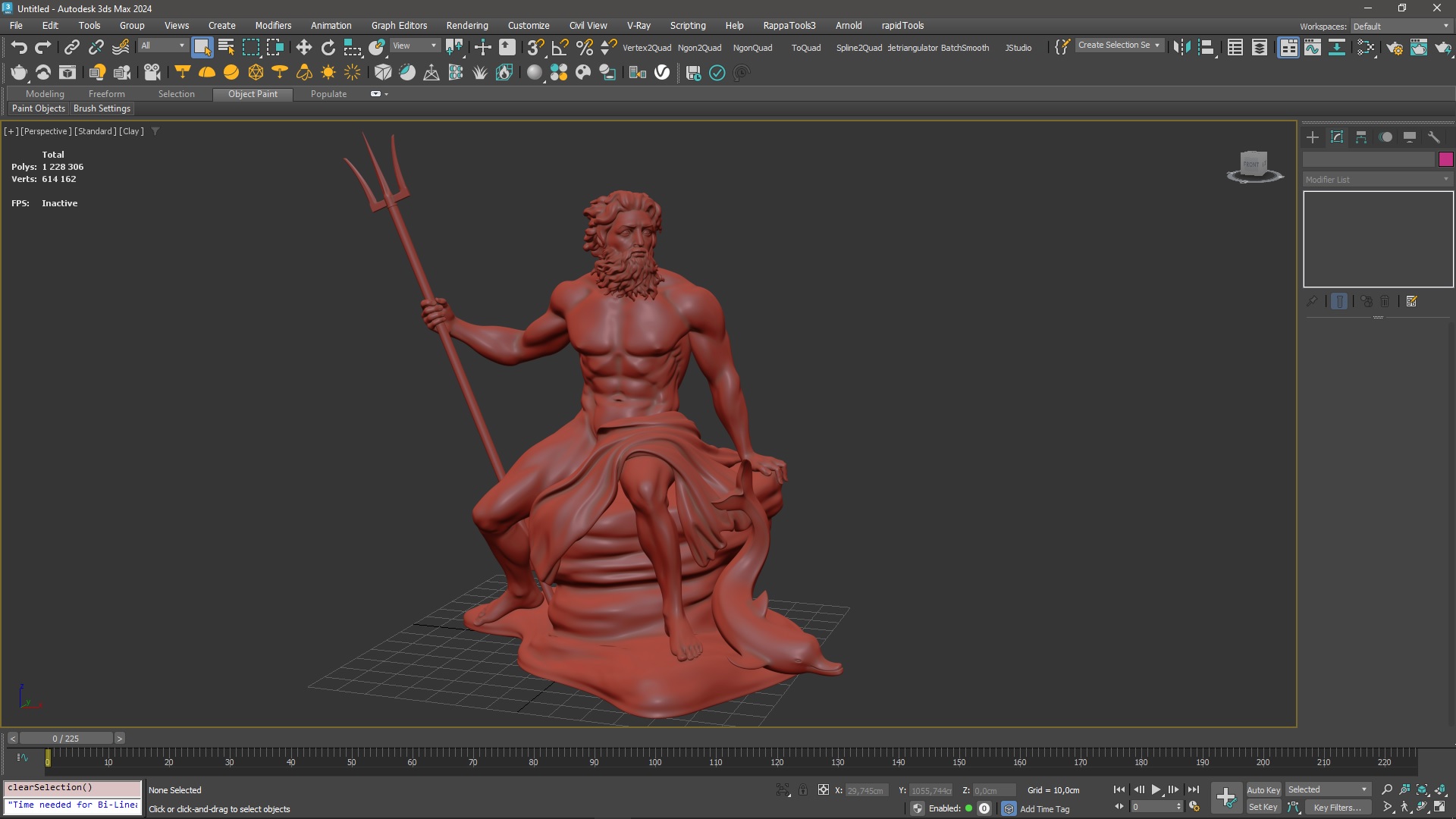
Task: Open the ribbon options arrow
Action: tap(387, 94)
